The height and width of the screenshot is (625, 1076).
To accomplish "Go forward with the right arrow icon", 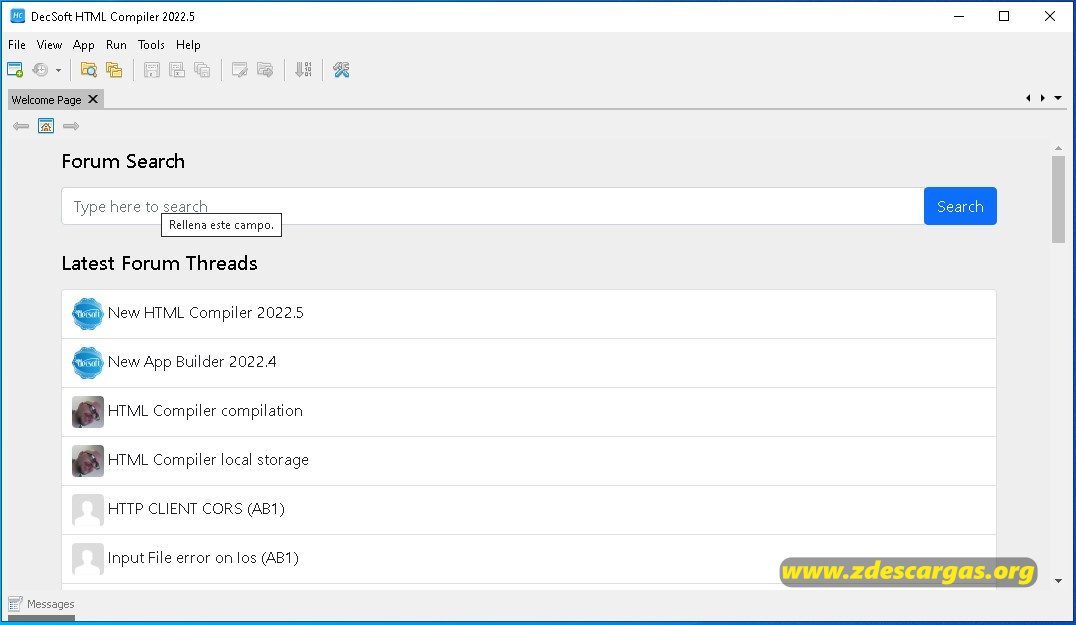I will [71, 126].
